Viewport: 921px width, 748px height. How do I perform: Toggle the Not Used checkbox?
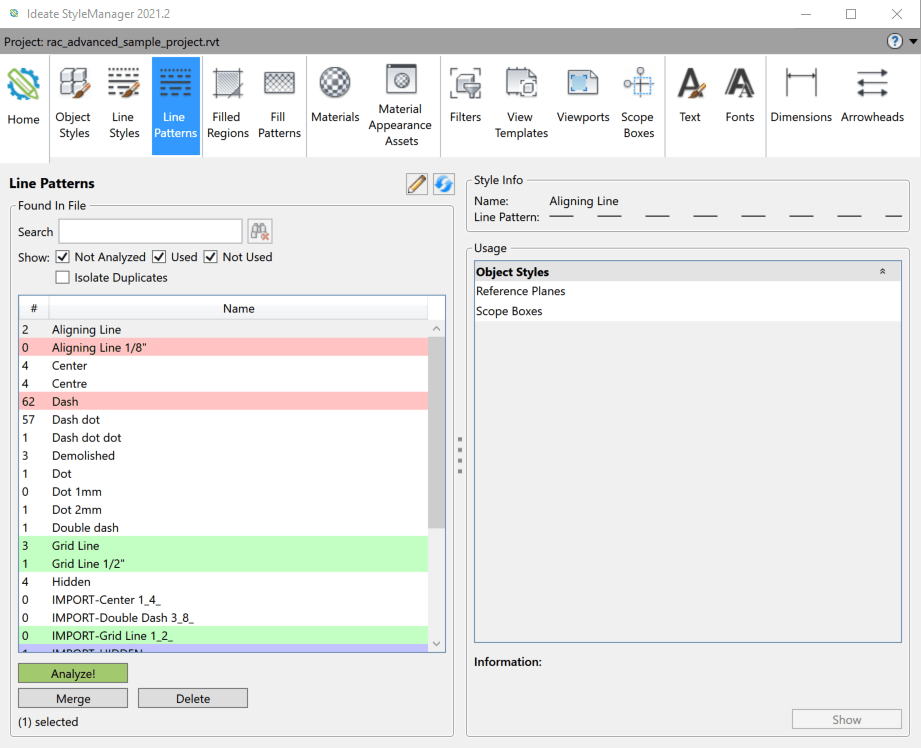coord(211,257)
